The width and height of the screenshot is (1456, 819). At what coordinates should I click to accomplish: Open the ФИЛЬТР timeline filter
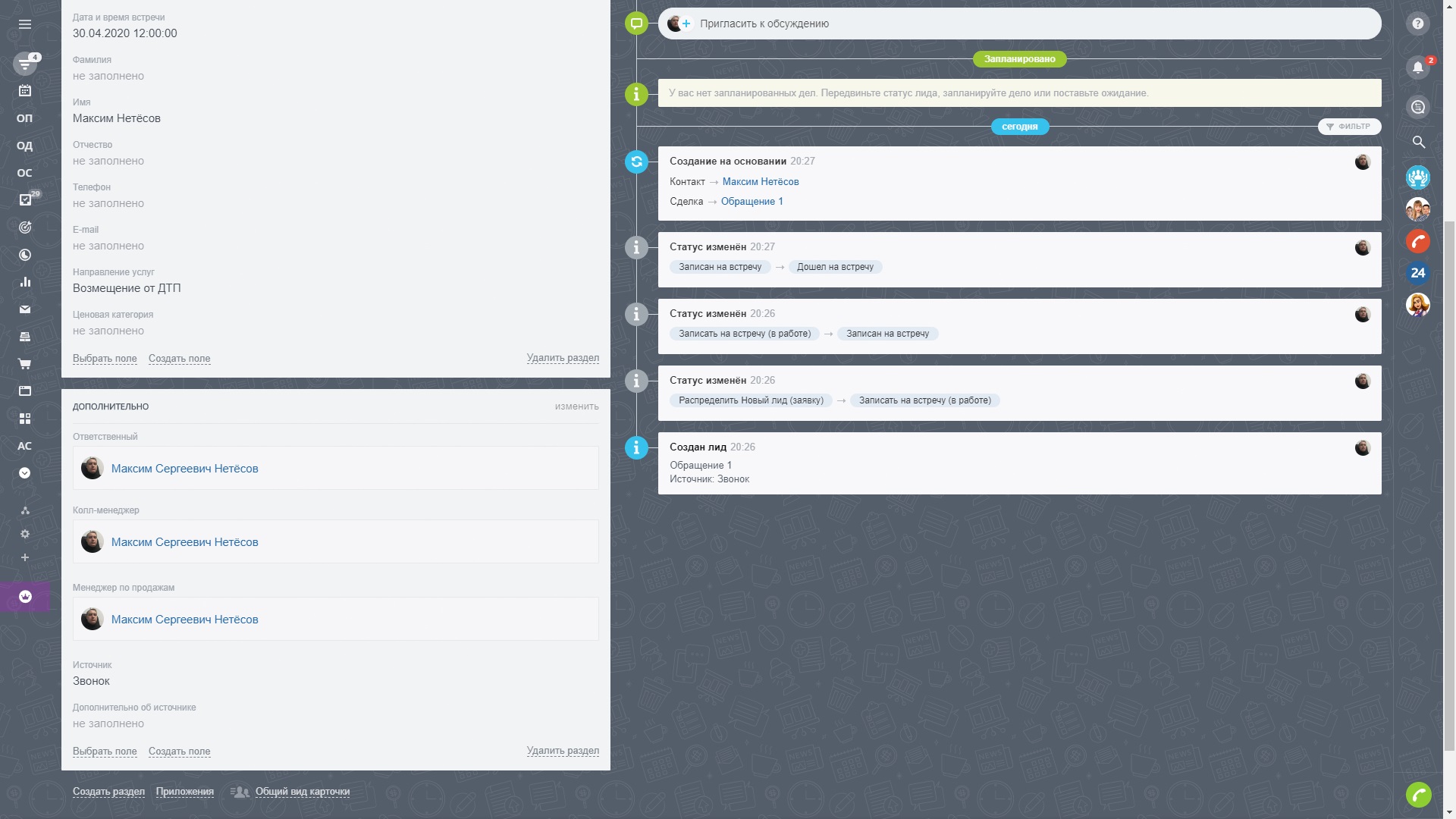1349,127
